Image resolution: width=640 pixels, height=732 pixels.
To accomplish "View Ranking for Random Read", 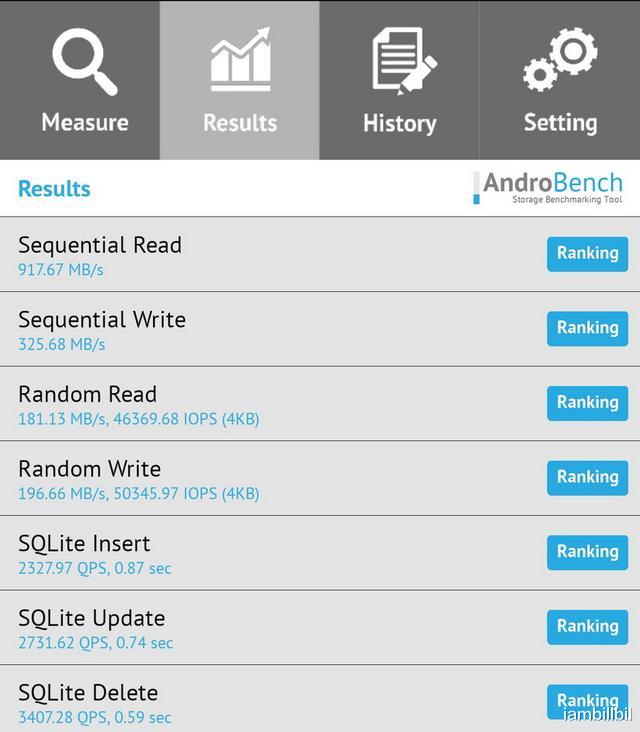I will point(587,403).
